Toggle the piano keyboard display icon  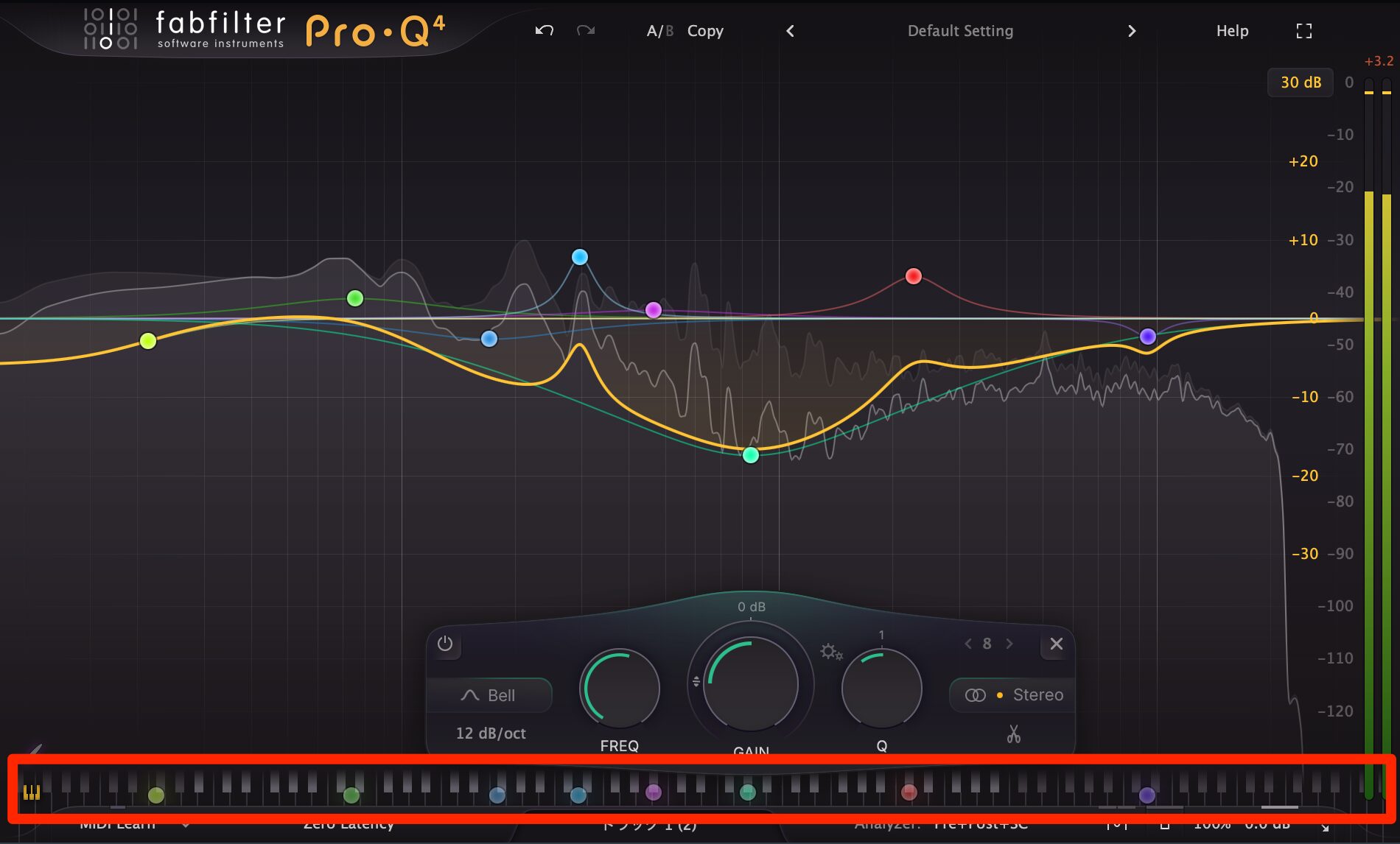point(32,792)
